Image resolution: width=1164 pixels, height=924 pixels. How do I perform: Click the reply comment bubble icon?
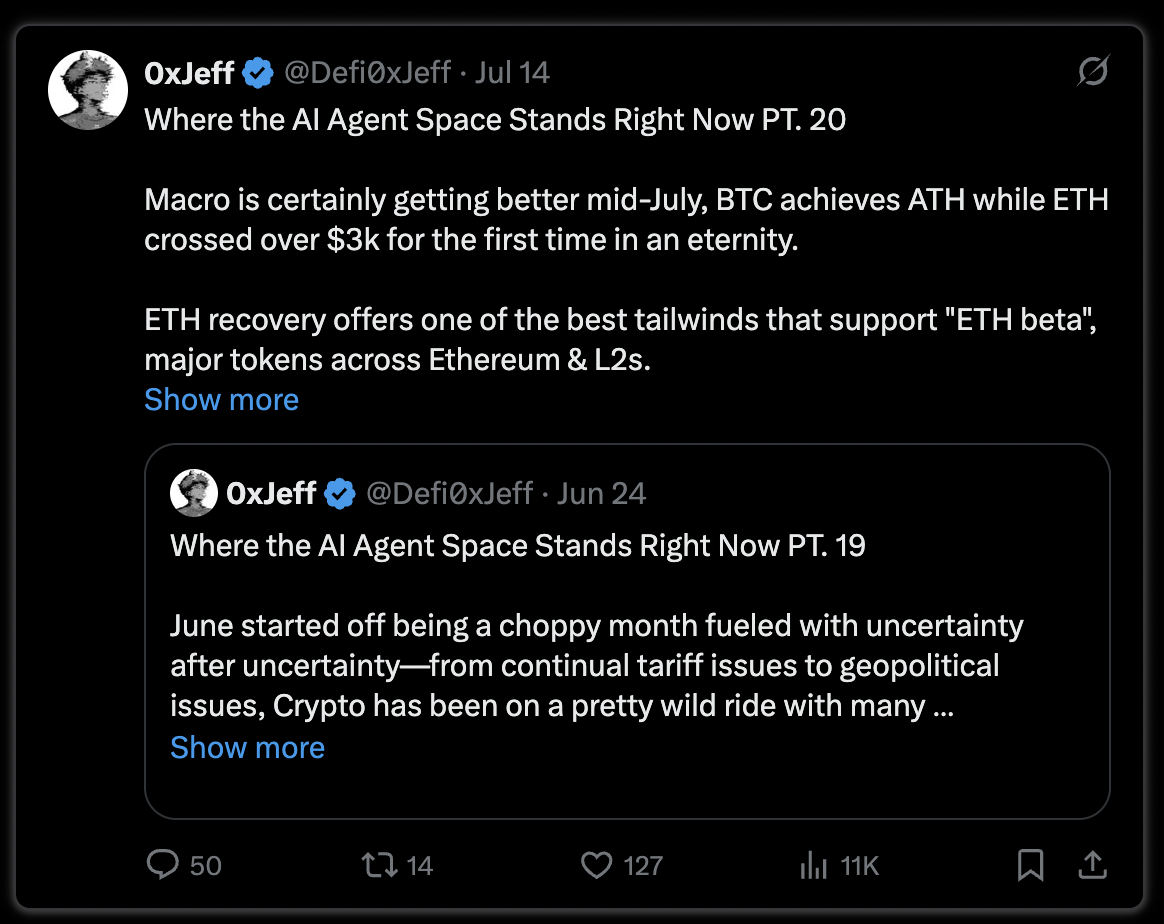pos(163,865)
